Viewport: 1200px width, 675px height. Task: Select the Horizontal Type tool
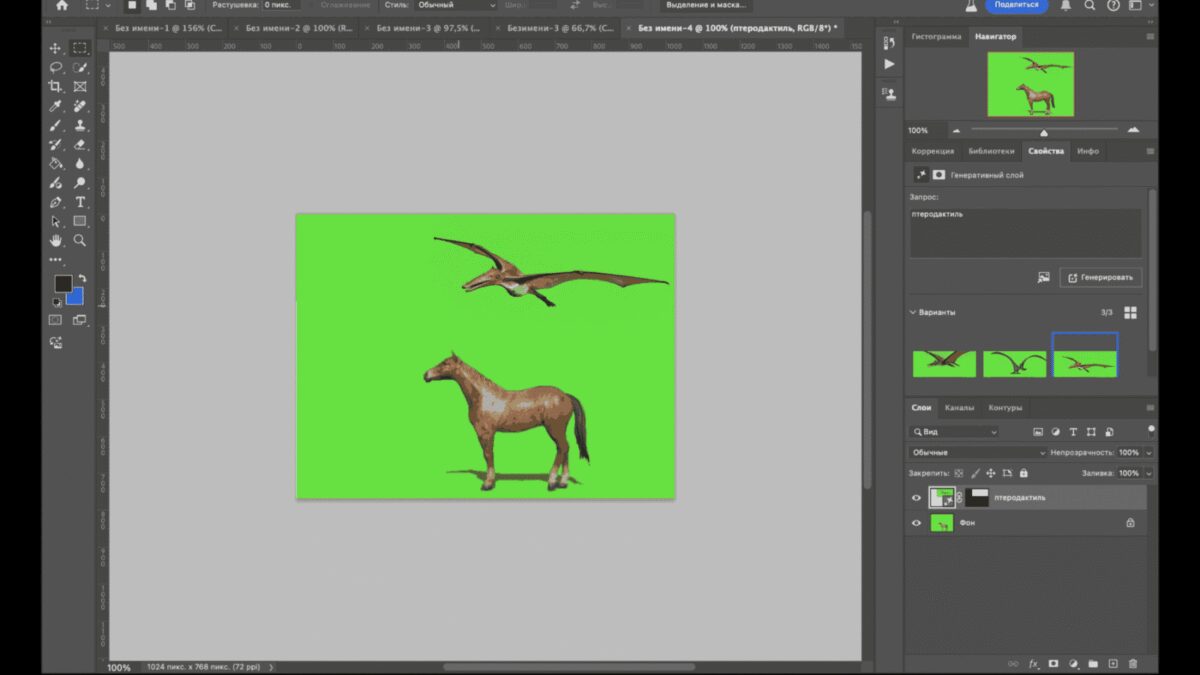[80, 202]
